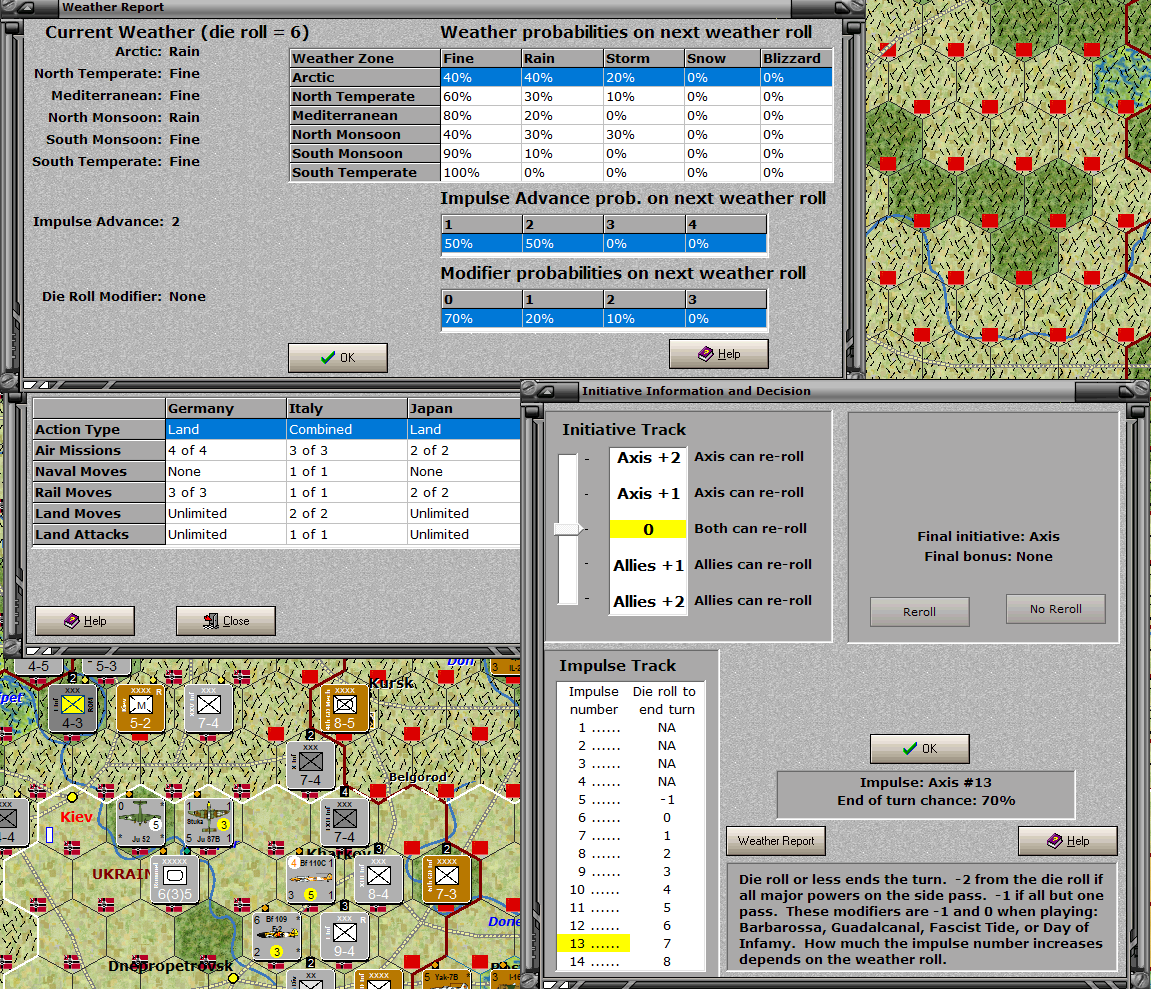Select impulse 14 row in Impulse Track
Screen dimensions: 1151x989
631,961
